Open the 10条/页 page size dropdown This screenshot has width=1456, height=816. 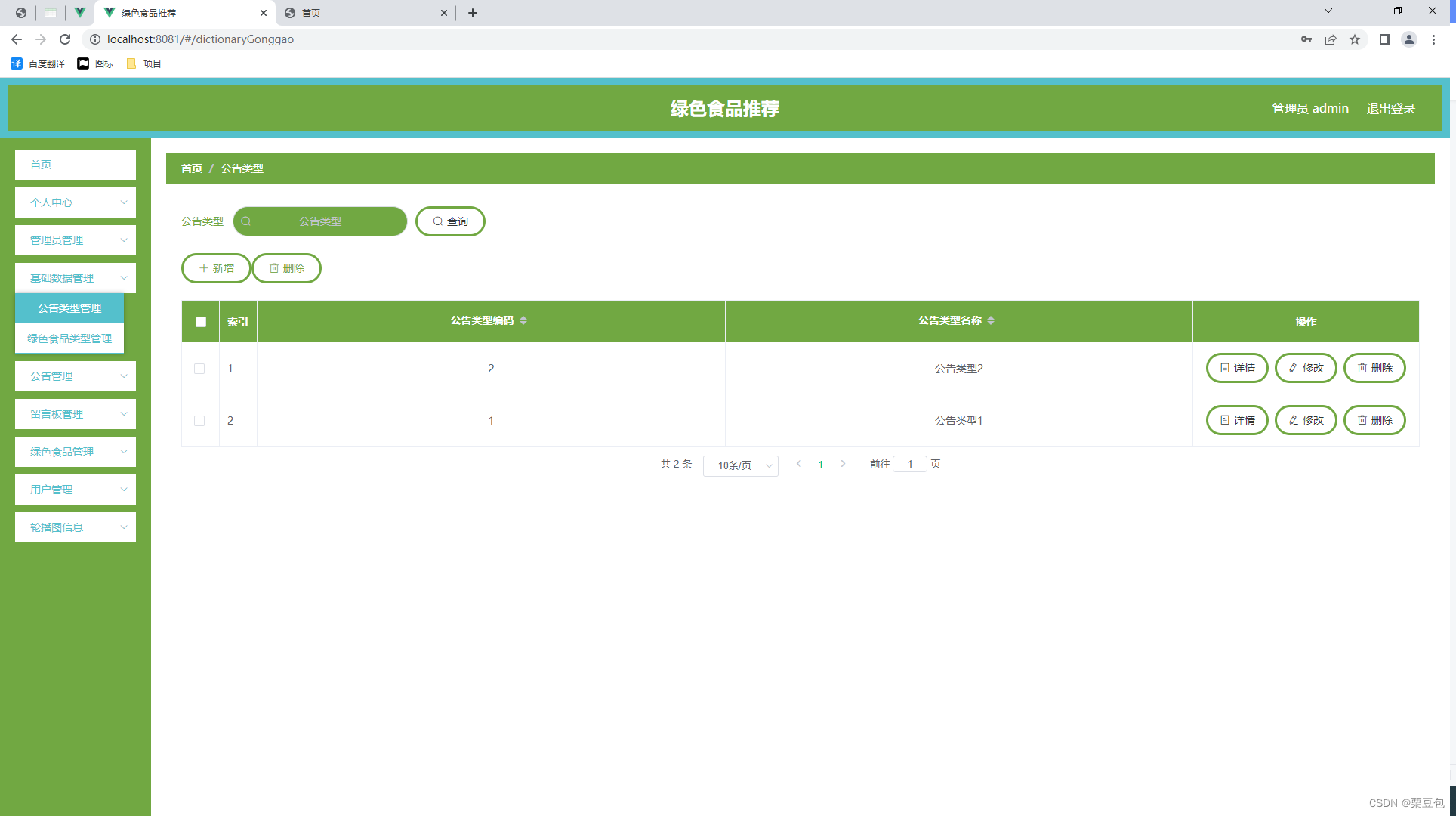(740, 465)
